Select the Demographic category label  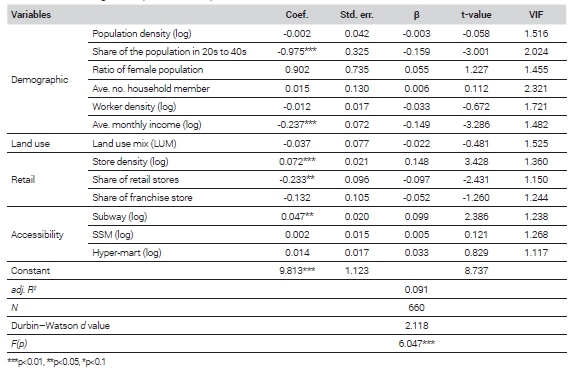click(40, 80)
